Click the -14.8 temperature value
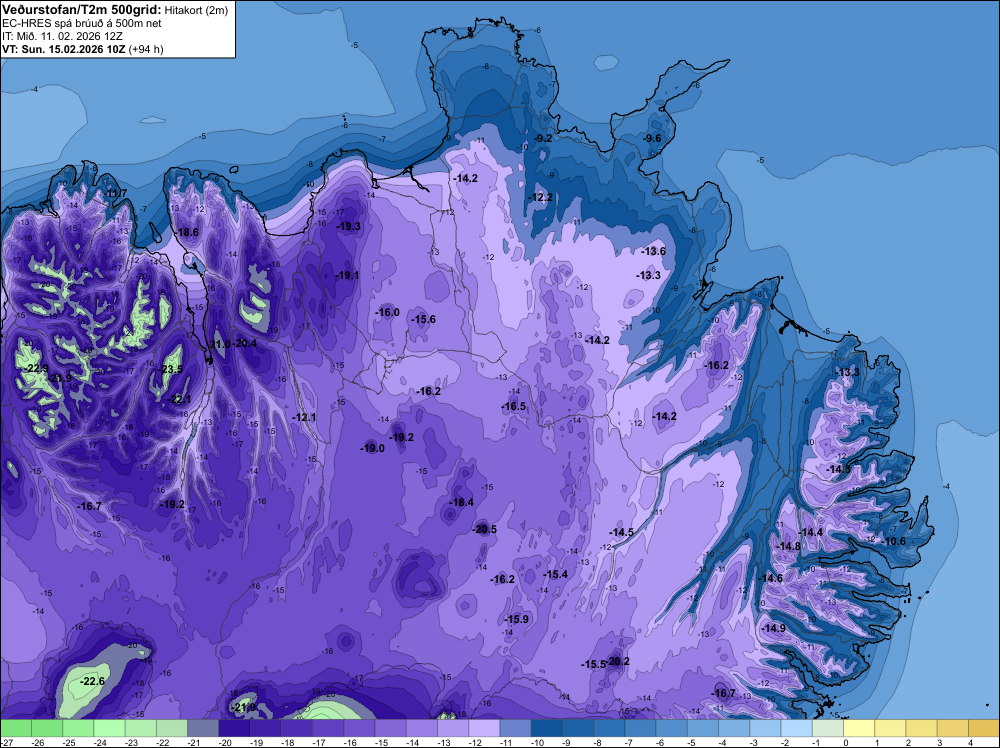The image size is (1000, 748). tap(789, 546)
